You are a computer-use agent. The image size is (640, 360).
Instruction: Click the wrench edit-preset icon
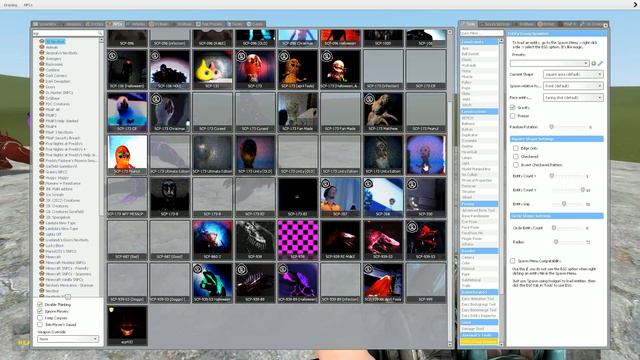[x=600, y=64]
